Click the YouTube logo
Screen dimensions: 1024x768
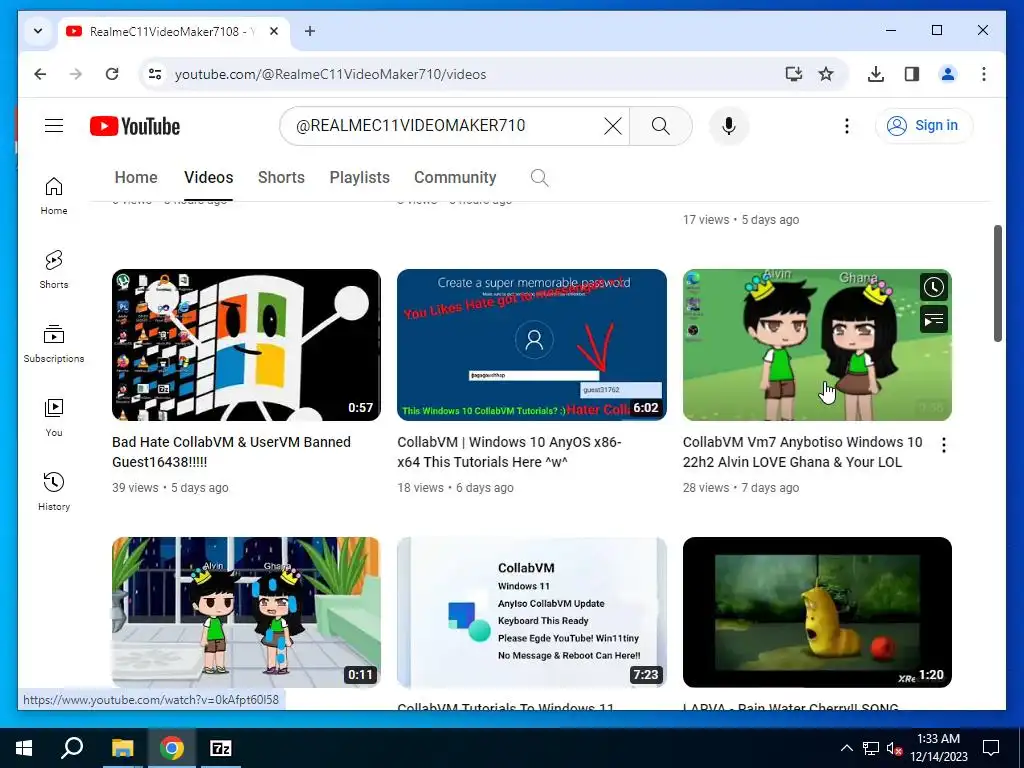[x=135, y=126]
